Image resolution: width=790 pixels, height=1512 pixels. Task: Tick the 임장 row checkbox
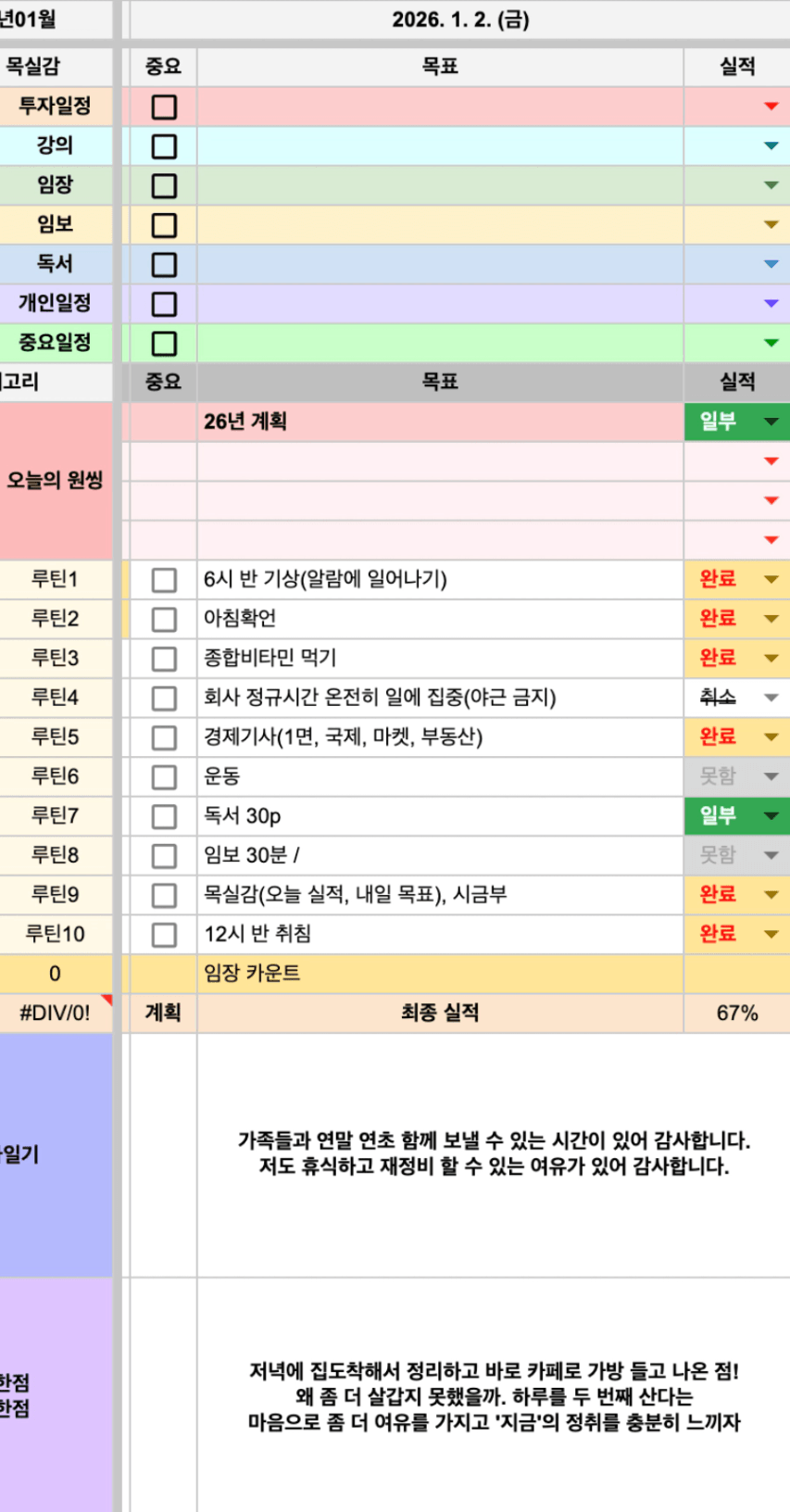(x=164, y=186)
